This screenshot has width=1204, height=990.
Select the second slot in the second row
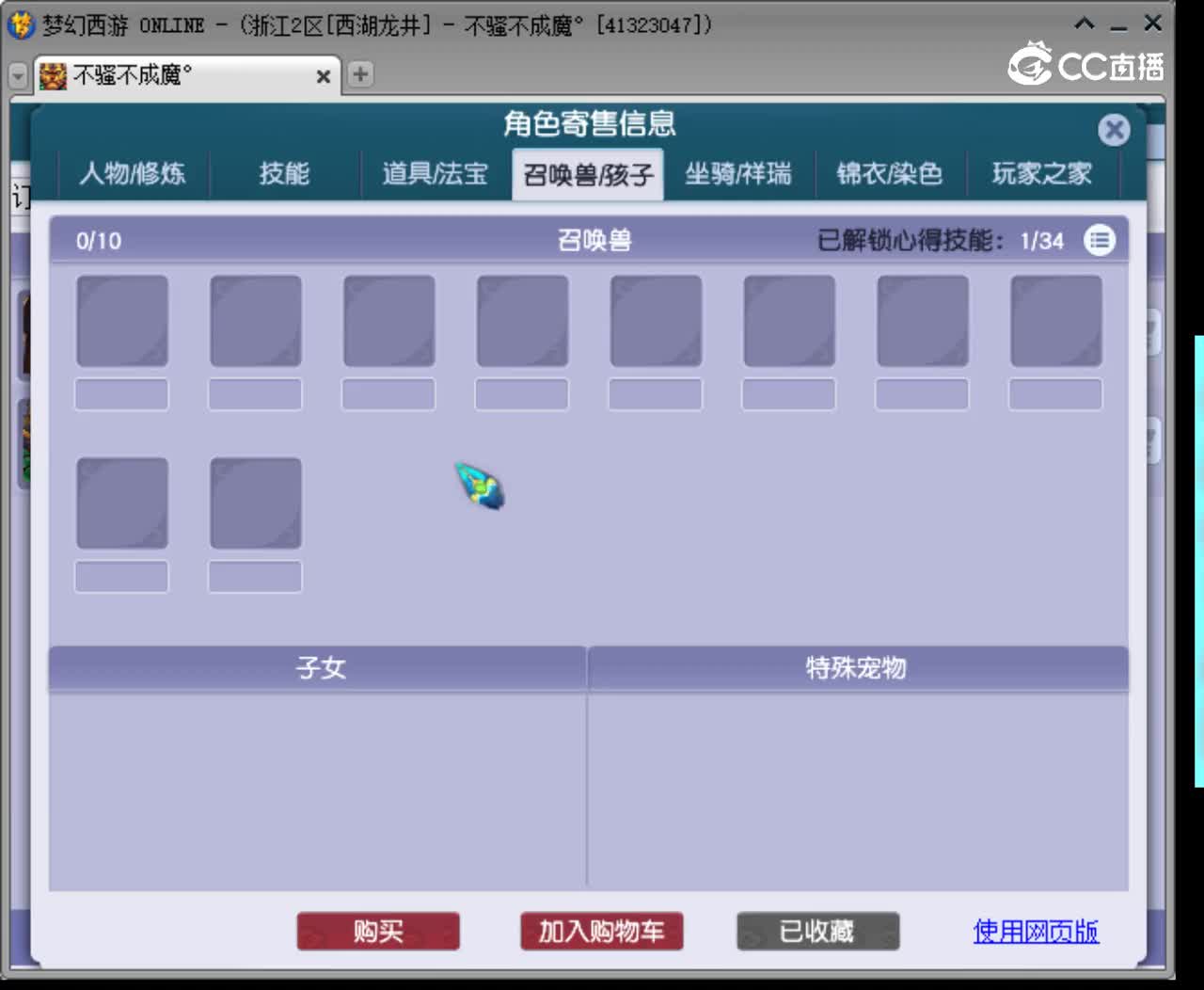tap(256, 503)
